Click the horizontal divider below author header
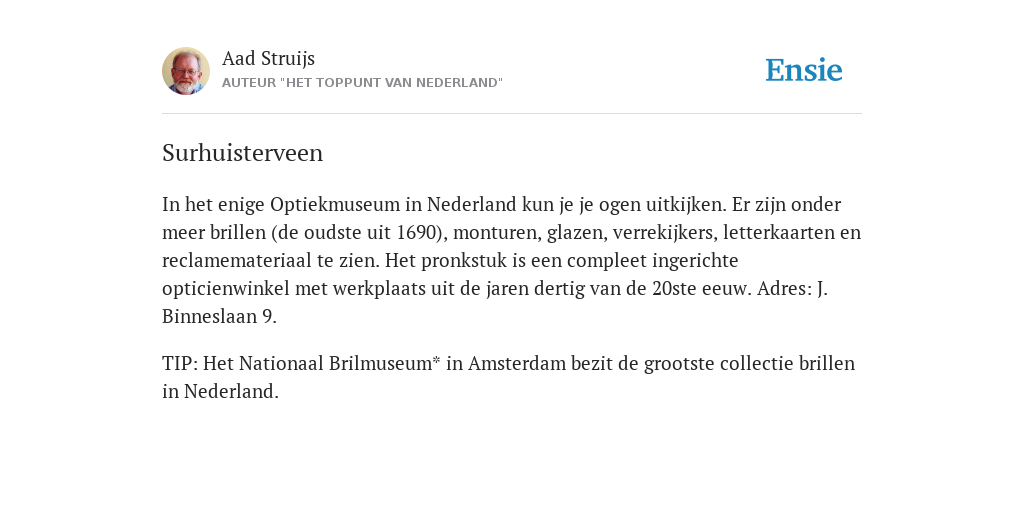This screenshot has height=512, width=1024. click(512, 114)
